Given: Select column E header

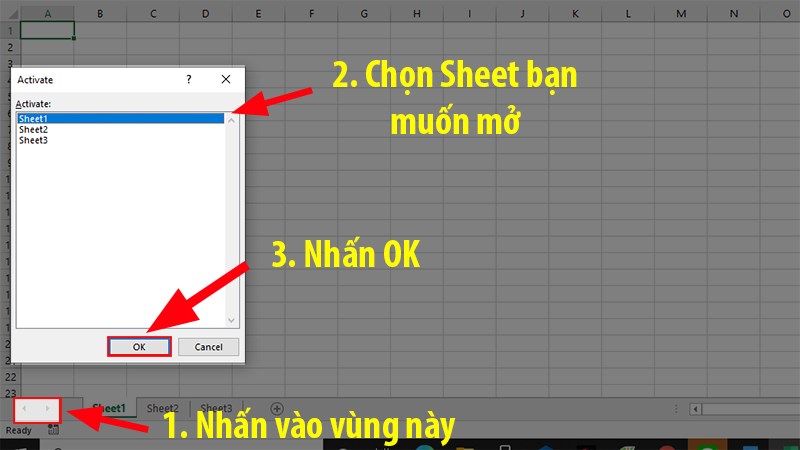Looking at the screenshot, I should click(x=258, y=14).
